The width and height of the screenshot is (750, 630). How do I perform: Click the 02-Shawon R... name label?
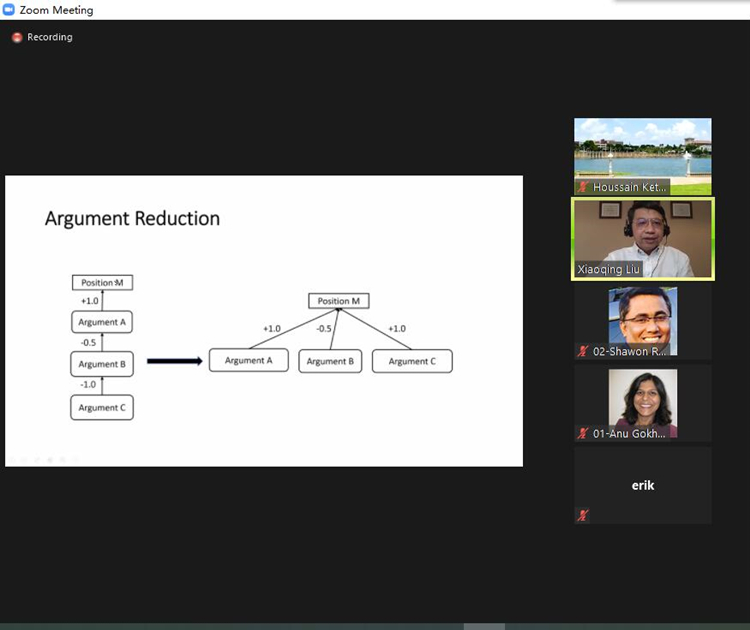(629, 351)
